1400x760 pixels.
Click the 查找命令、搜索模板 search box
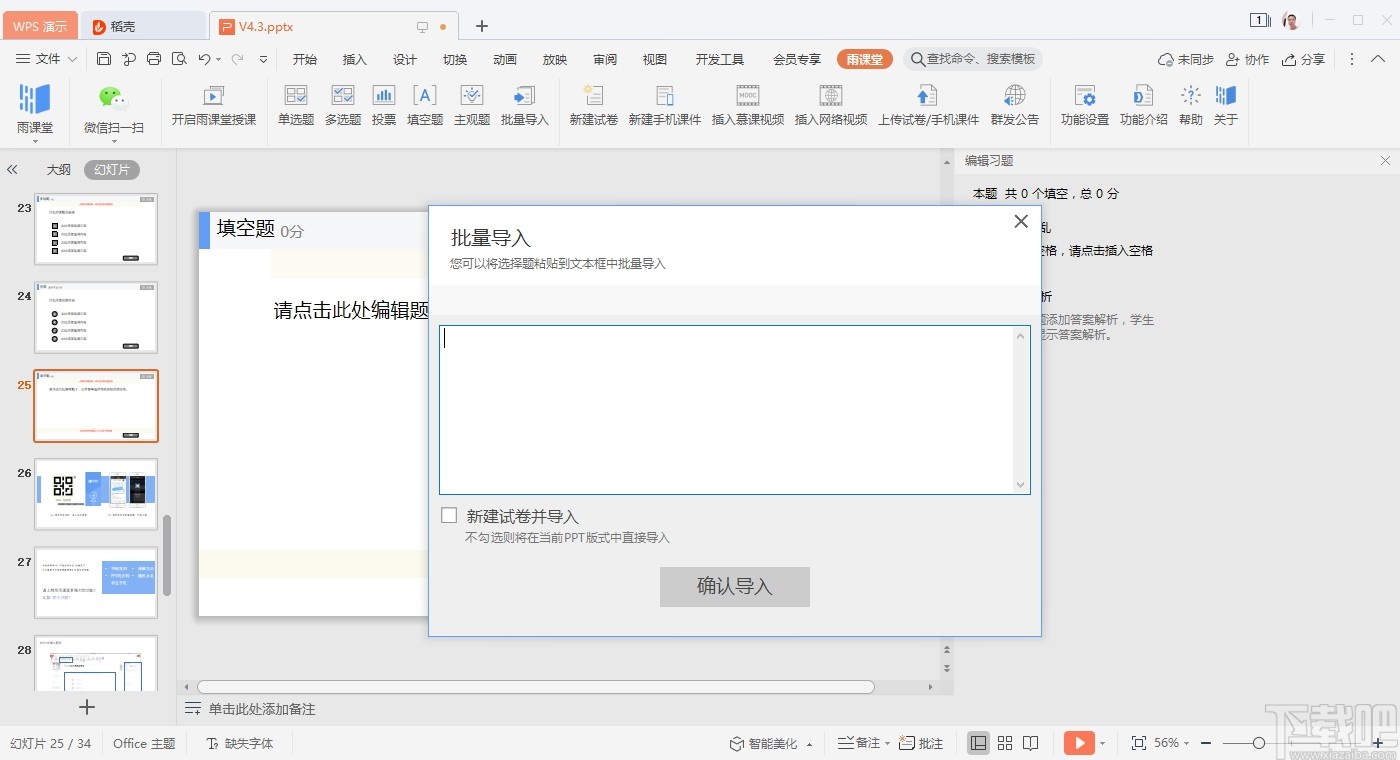(972, 59)
